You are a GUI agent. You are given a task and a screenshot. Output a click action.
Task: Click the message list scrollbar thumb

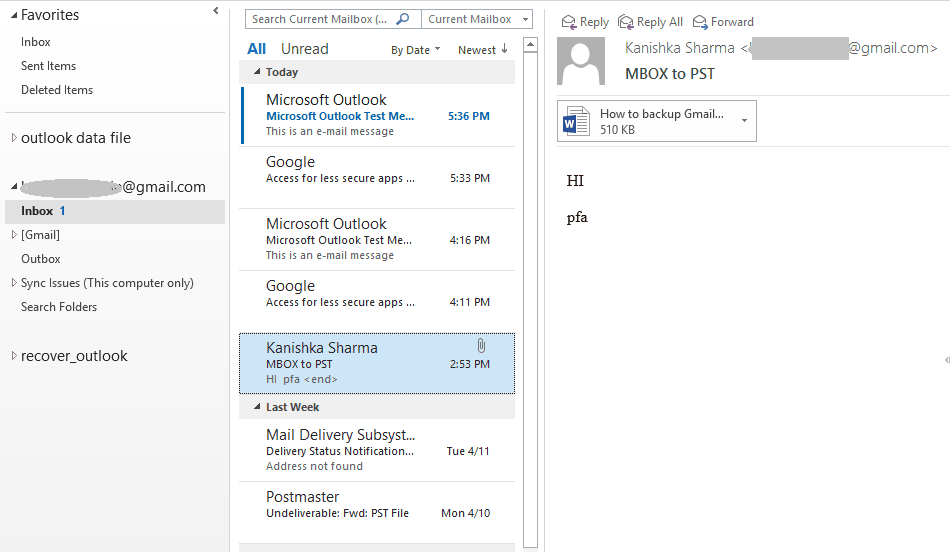[530, 299]
